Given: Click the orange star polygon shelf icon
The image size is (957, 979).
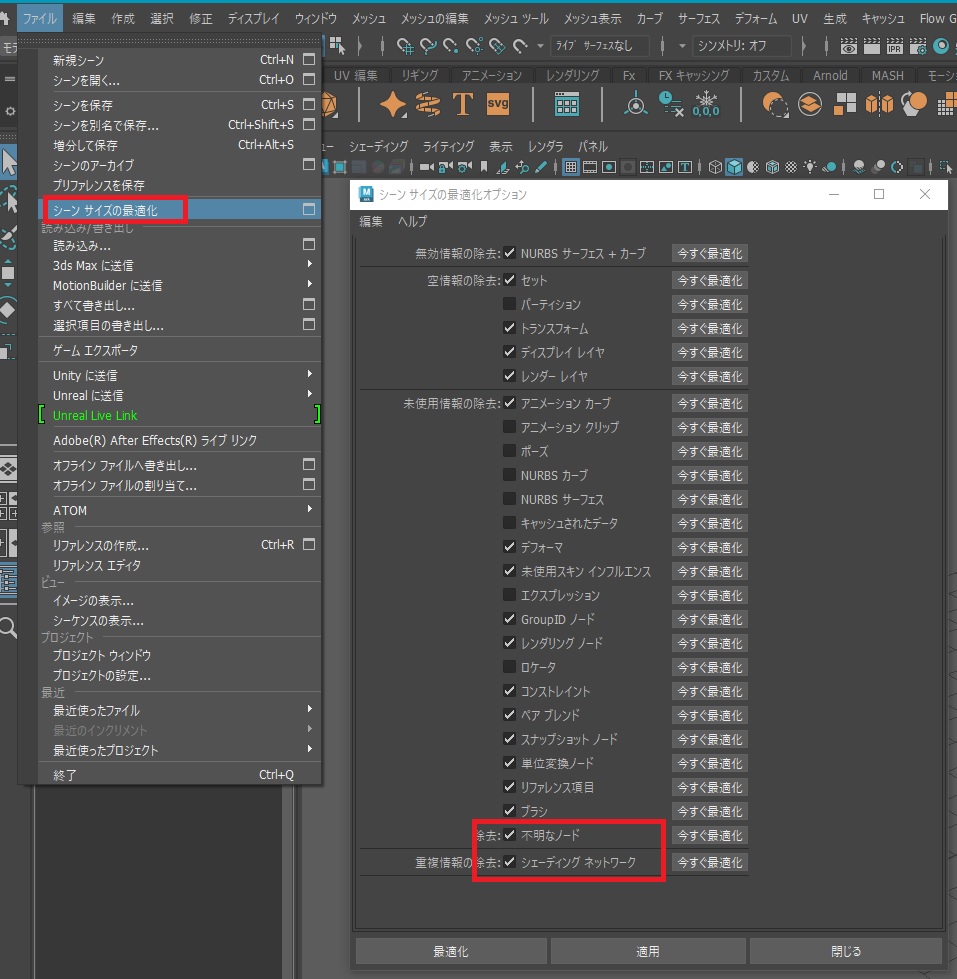Looking at the screenshot, I should (x=393, y=104).
